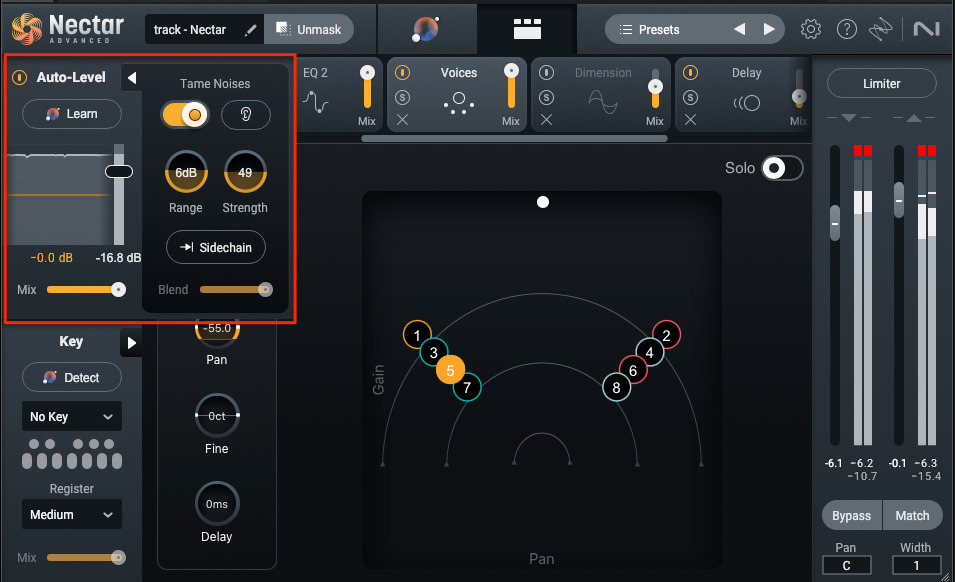Viewport: 955px width, 582px height.
Task: Toggle Auto-Level module power
Action: coord(19,77)
